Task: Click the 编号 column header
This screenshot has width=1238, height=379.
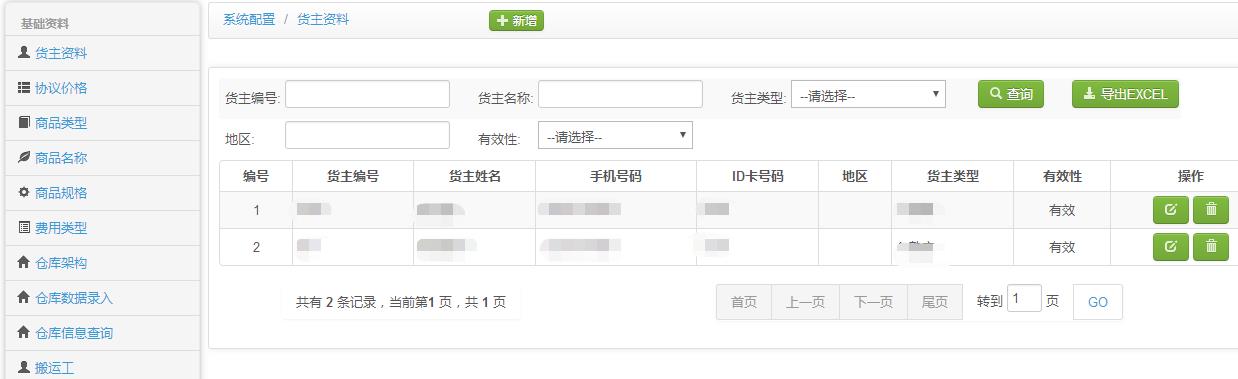Action: 256,176
